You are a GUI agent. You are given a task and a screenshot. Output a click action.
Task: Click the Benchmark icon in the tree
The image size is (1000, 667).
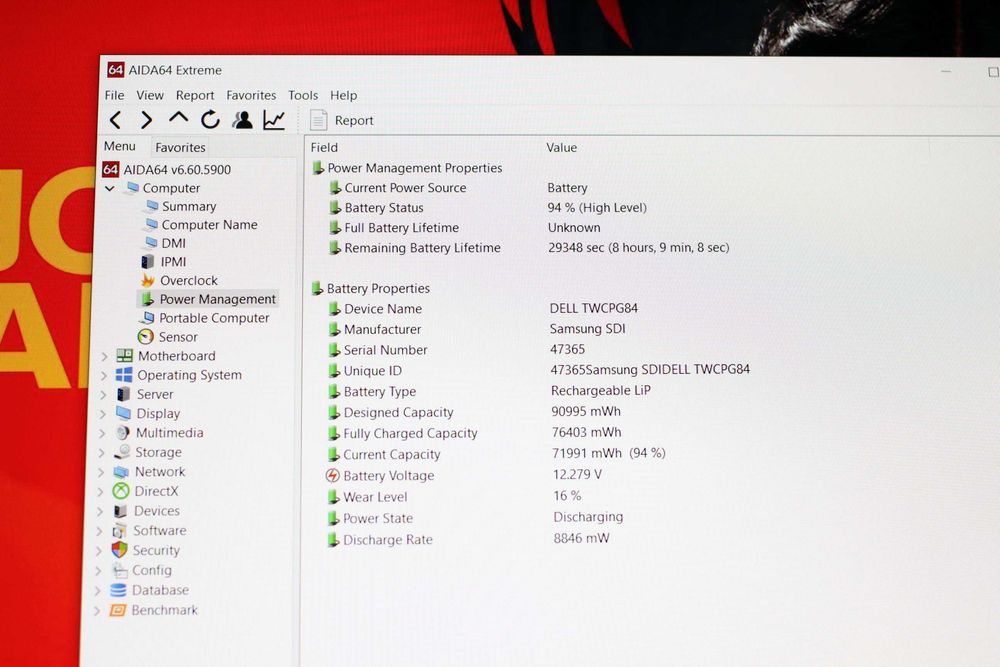(117, 610)
